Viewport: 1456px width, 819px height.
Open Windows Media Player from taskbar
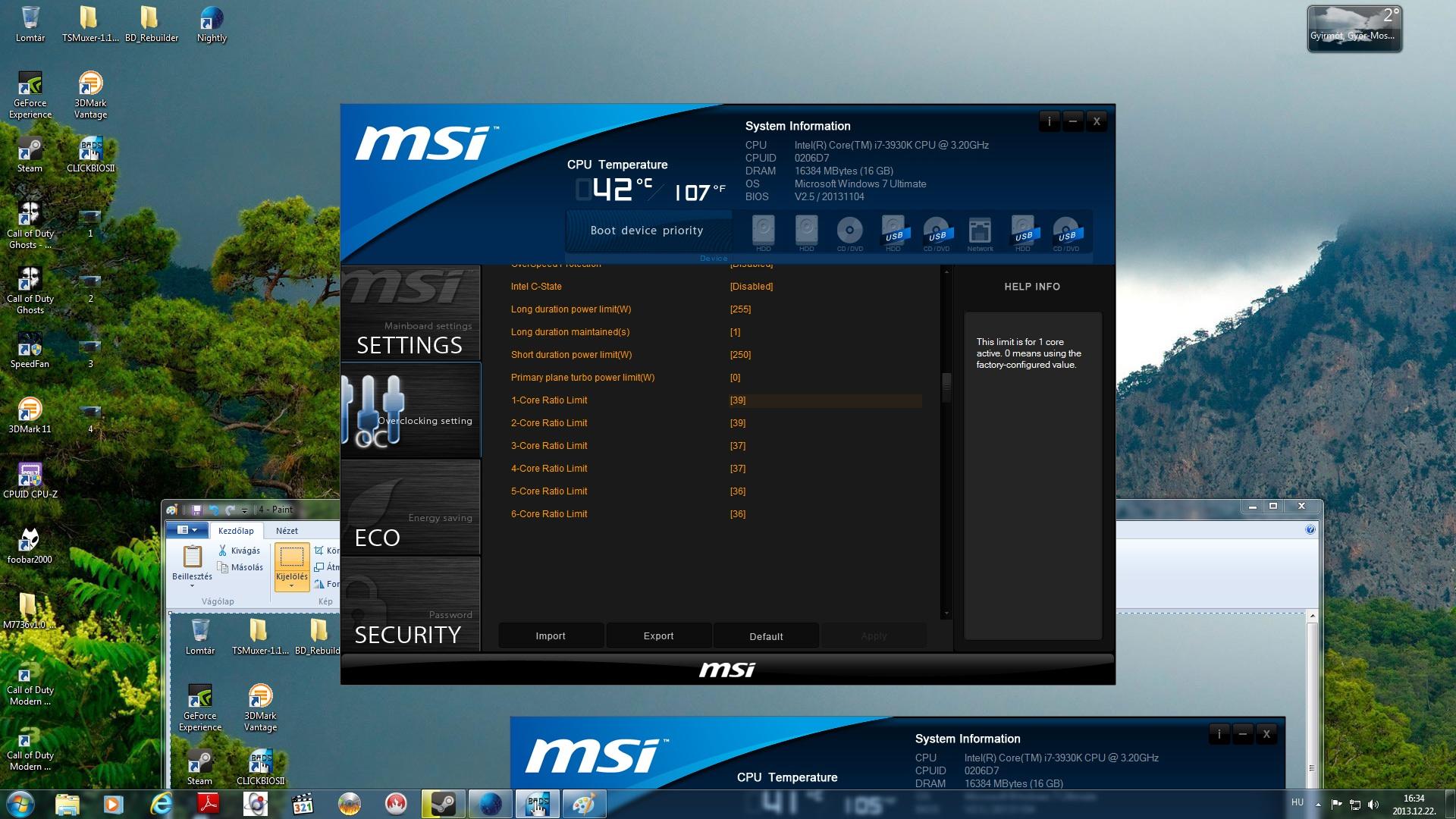click(113, 804)
